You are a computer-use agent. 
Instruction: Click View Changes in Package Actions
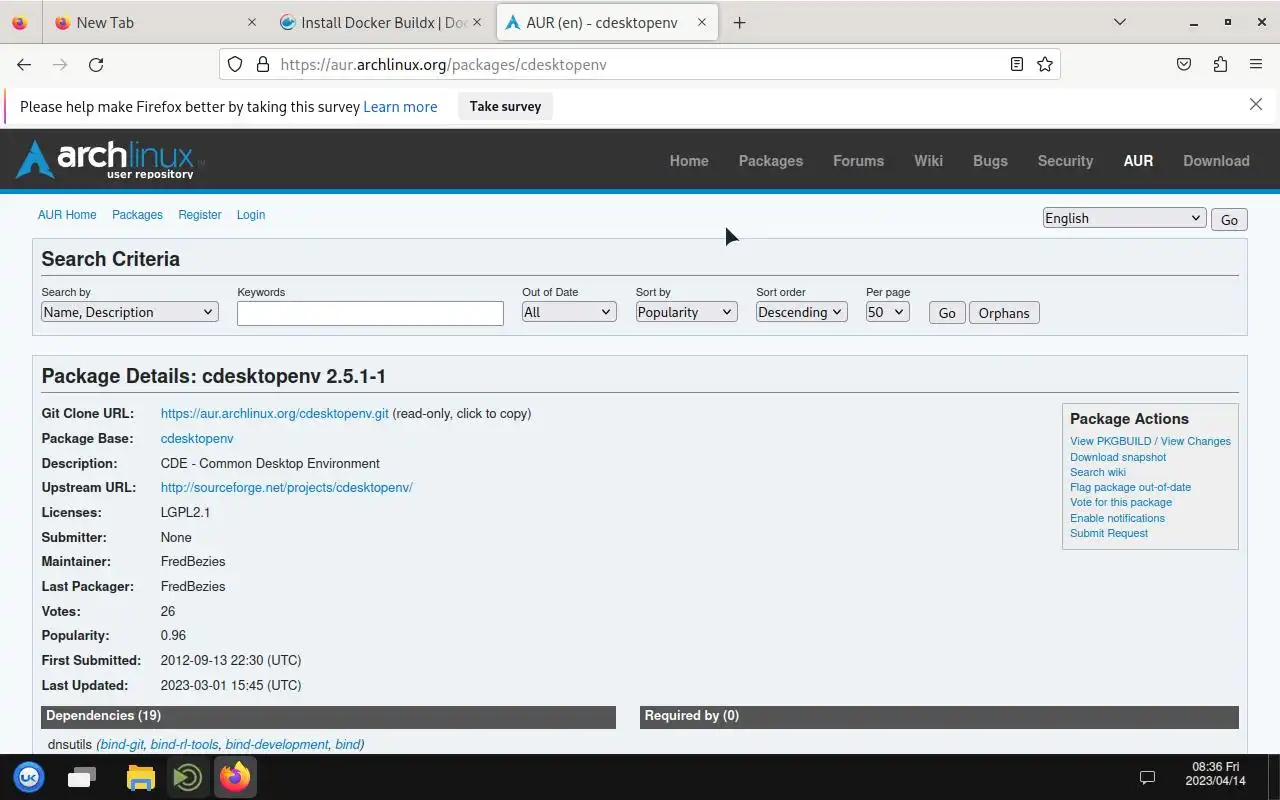[x=1196, y=441]
